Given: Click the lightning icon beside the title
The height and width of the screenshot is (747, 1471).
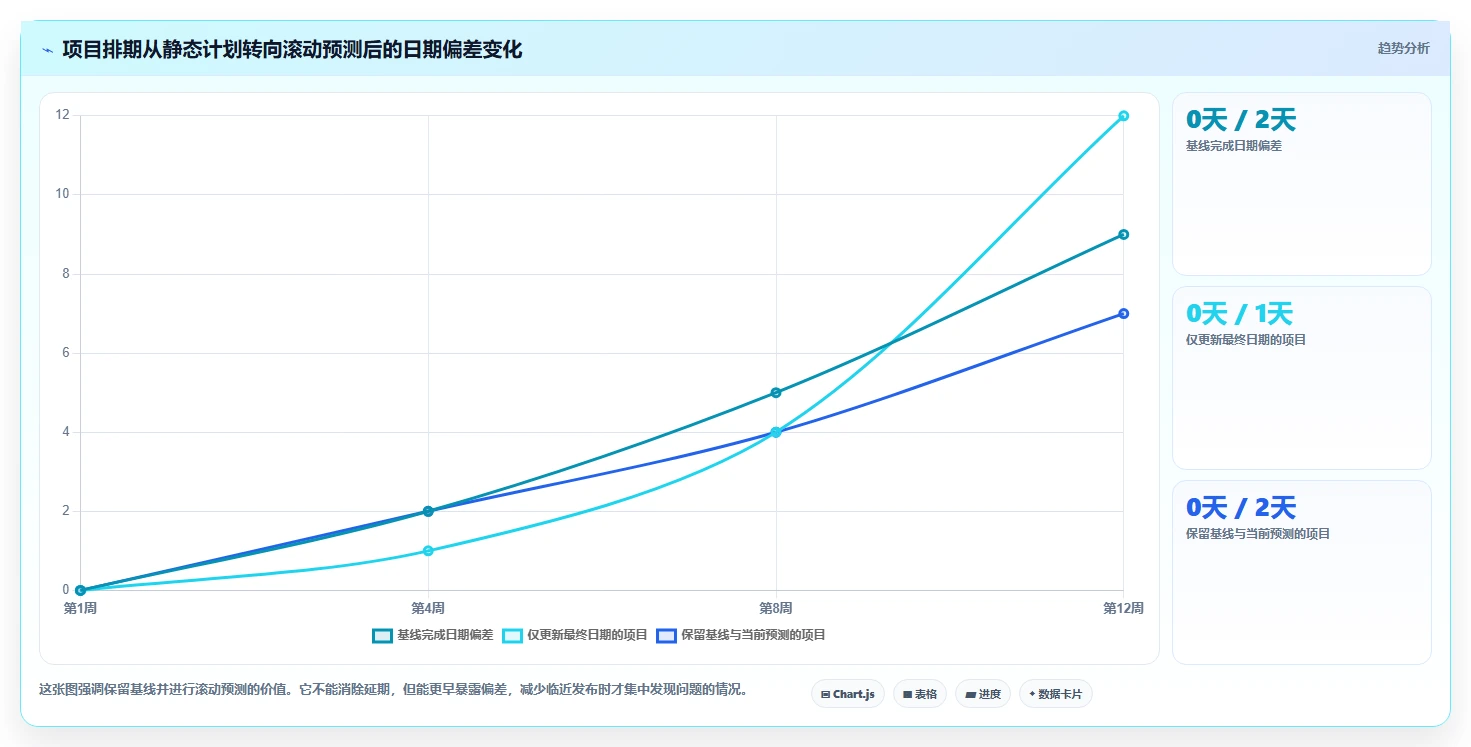Looking at the screenshot, I should coord(47,49).
